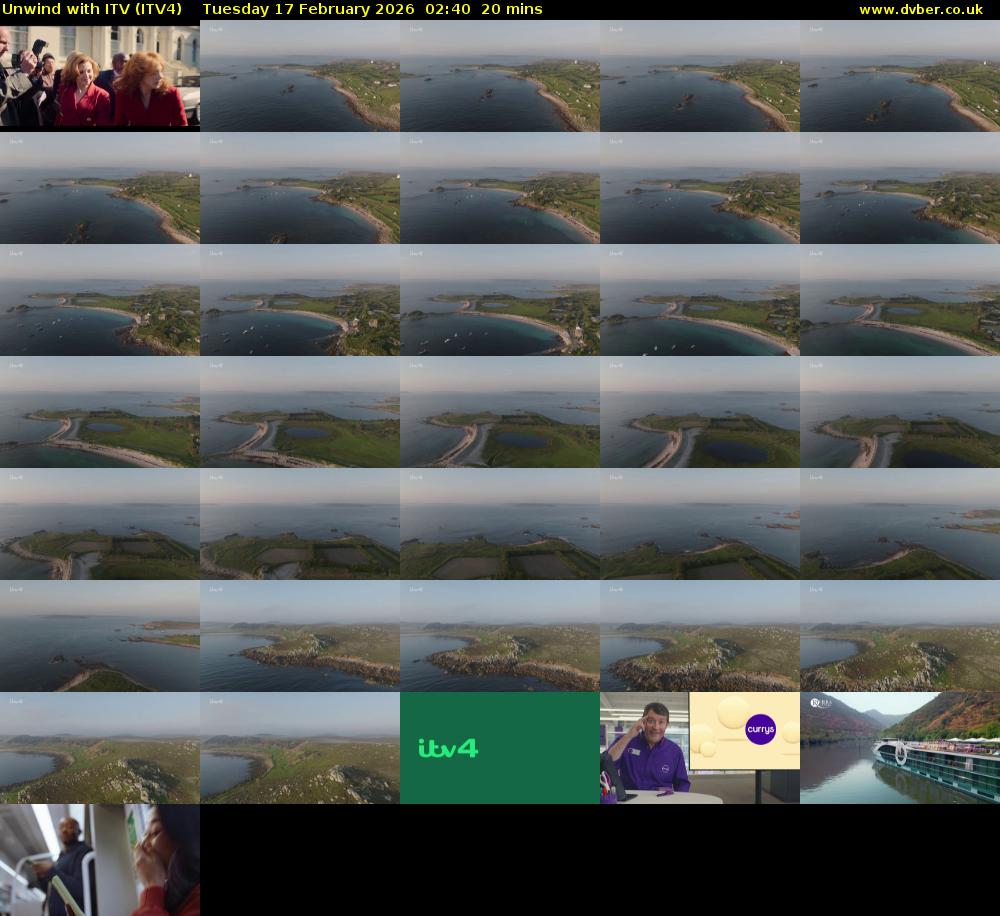
Task: Click the itv4 logo on green background
Action: tap(448, 748)
